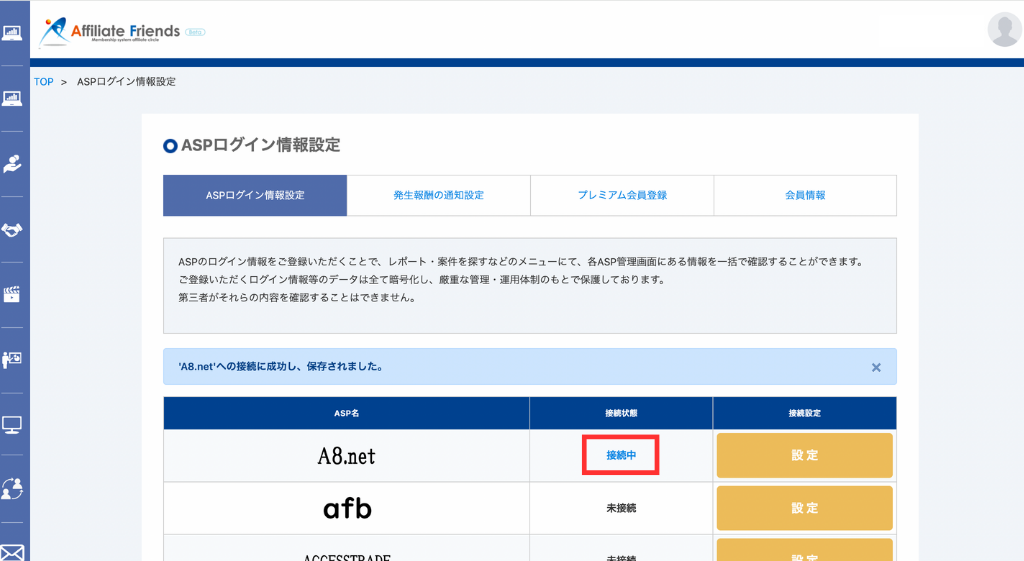Click the 未接続 status for afb
The image size is (1024, 561).
click(621, 508)
